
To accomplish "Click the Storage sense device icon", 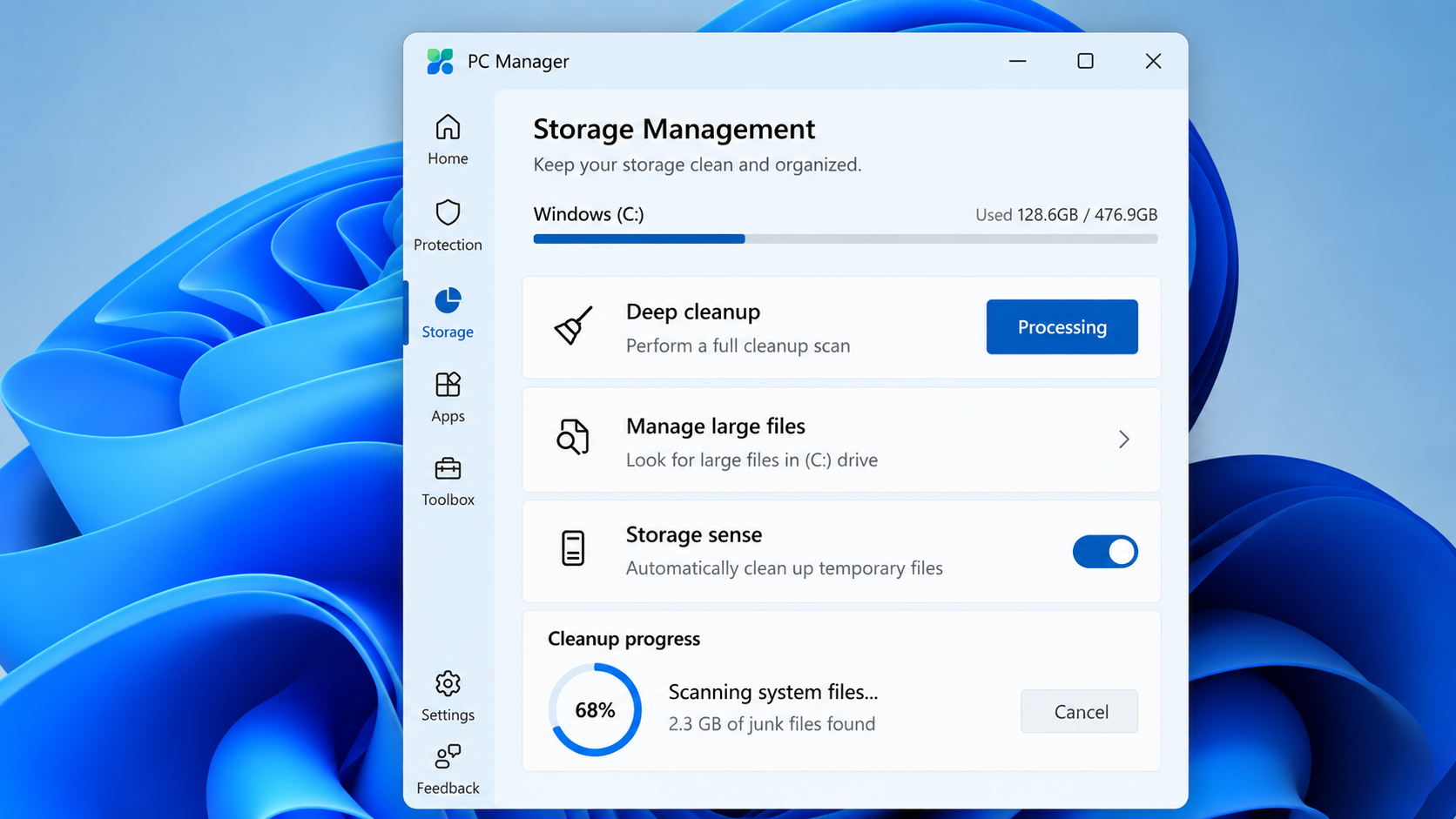I will [x=573, y=548].
